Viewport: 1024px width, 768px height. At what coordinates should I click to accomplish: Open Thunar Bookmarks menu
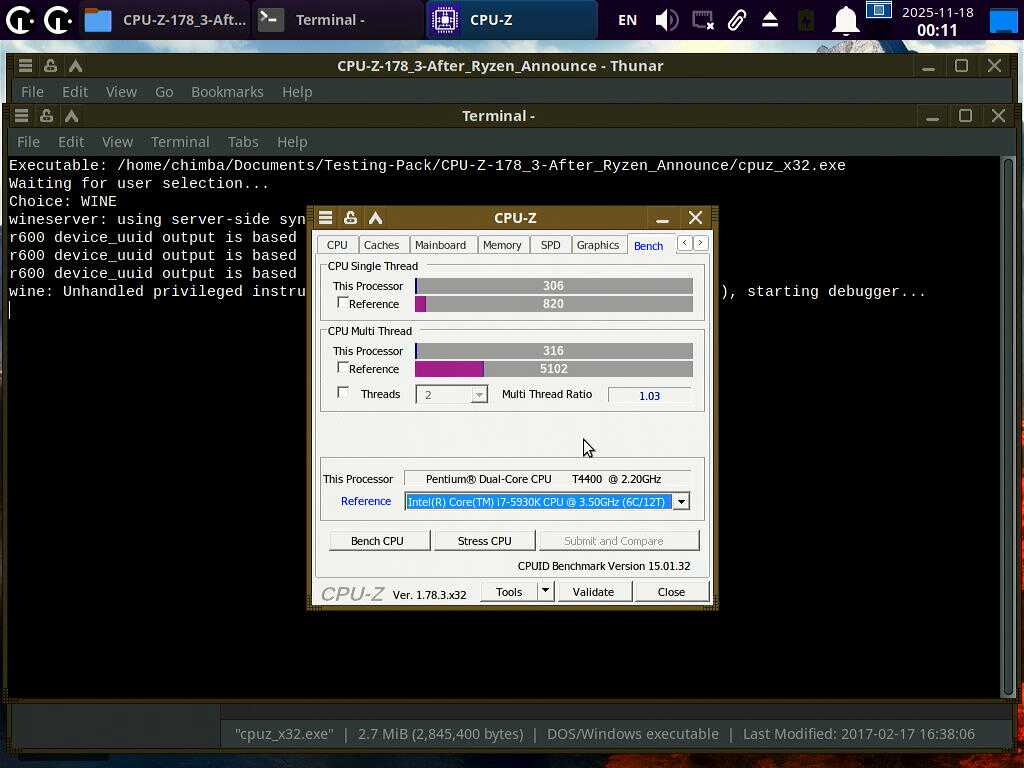click(227, 92)
